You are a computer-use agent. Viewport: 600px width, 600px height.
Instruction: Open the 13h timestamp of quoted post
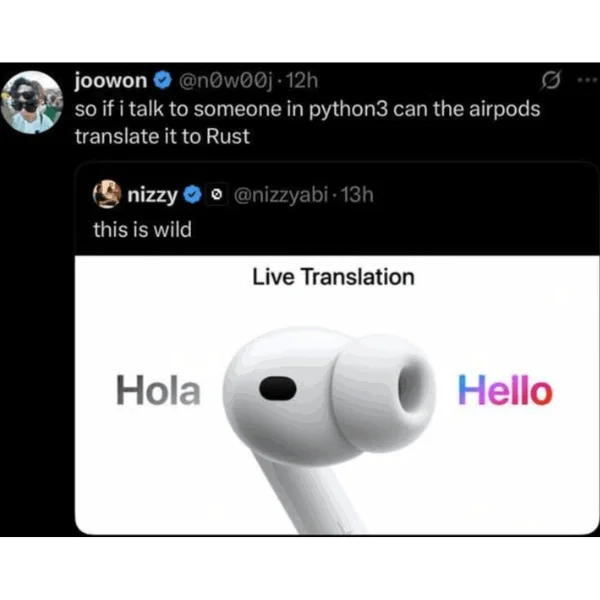pos(357,195)
